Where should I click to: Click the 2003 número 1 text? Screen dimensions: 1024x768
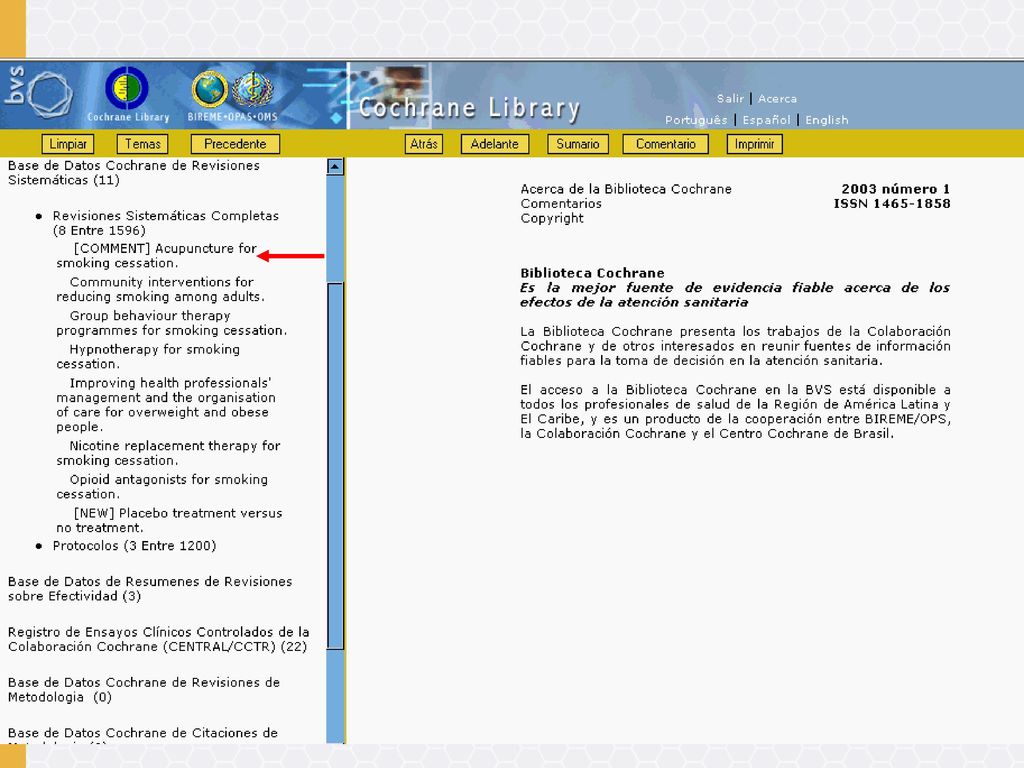[x=895, y=189]
